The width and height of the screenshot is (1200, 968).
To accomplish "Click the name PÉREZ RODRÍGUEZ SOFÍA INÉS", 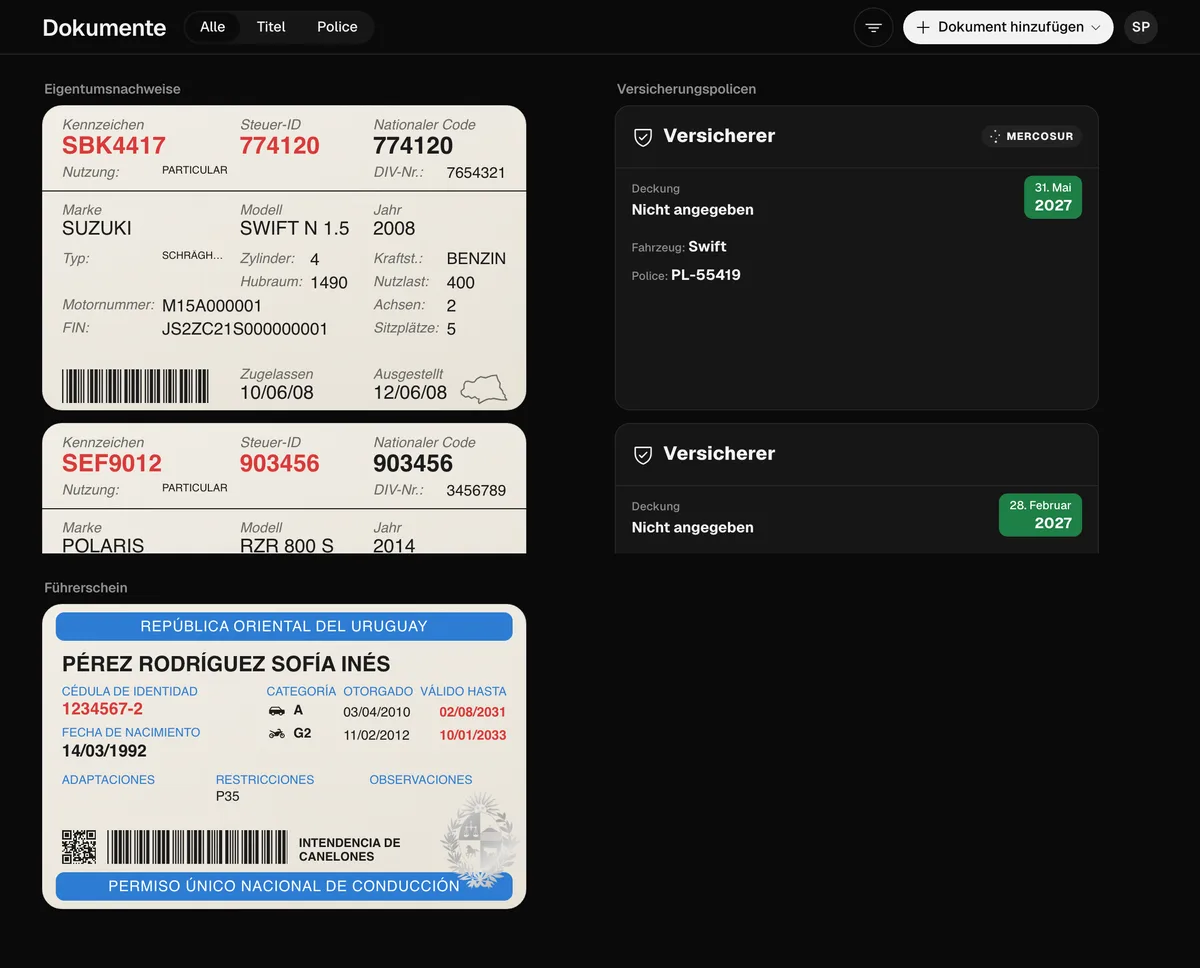I will click(226, 664).
